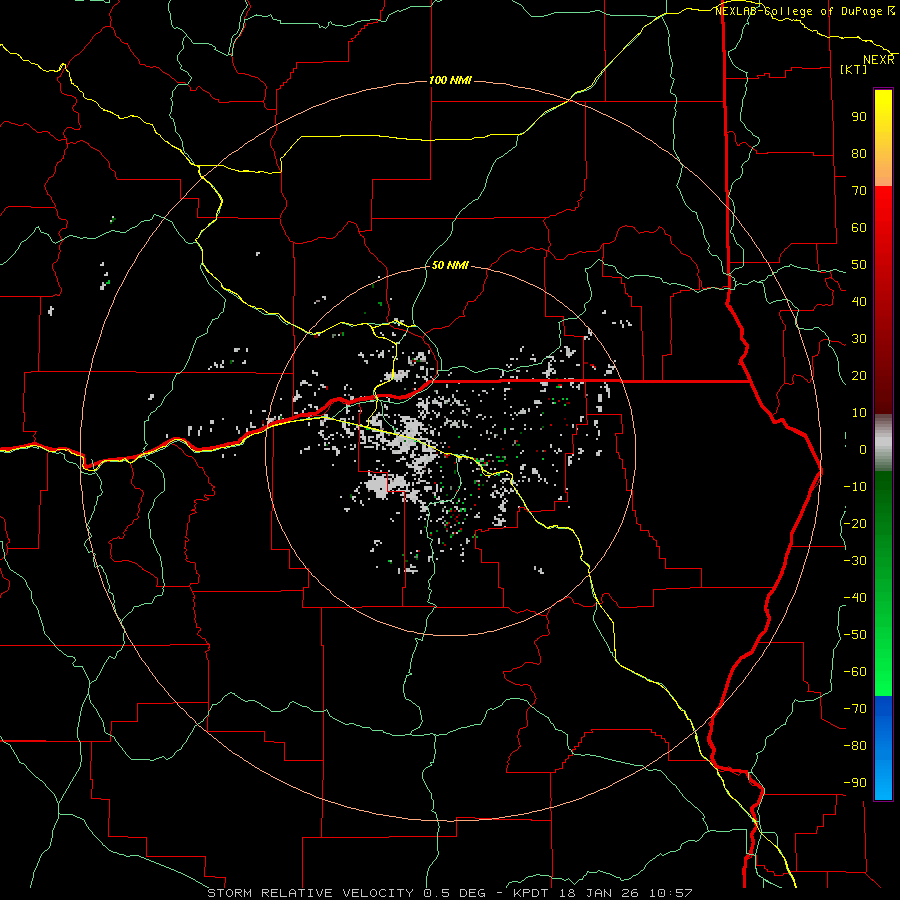Click the 100 NMI range ring label

point(451,80)
